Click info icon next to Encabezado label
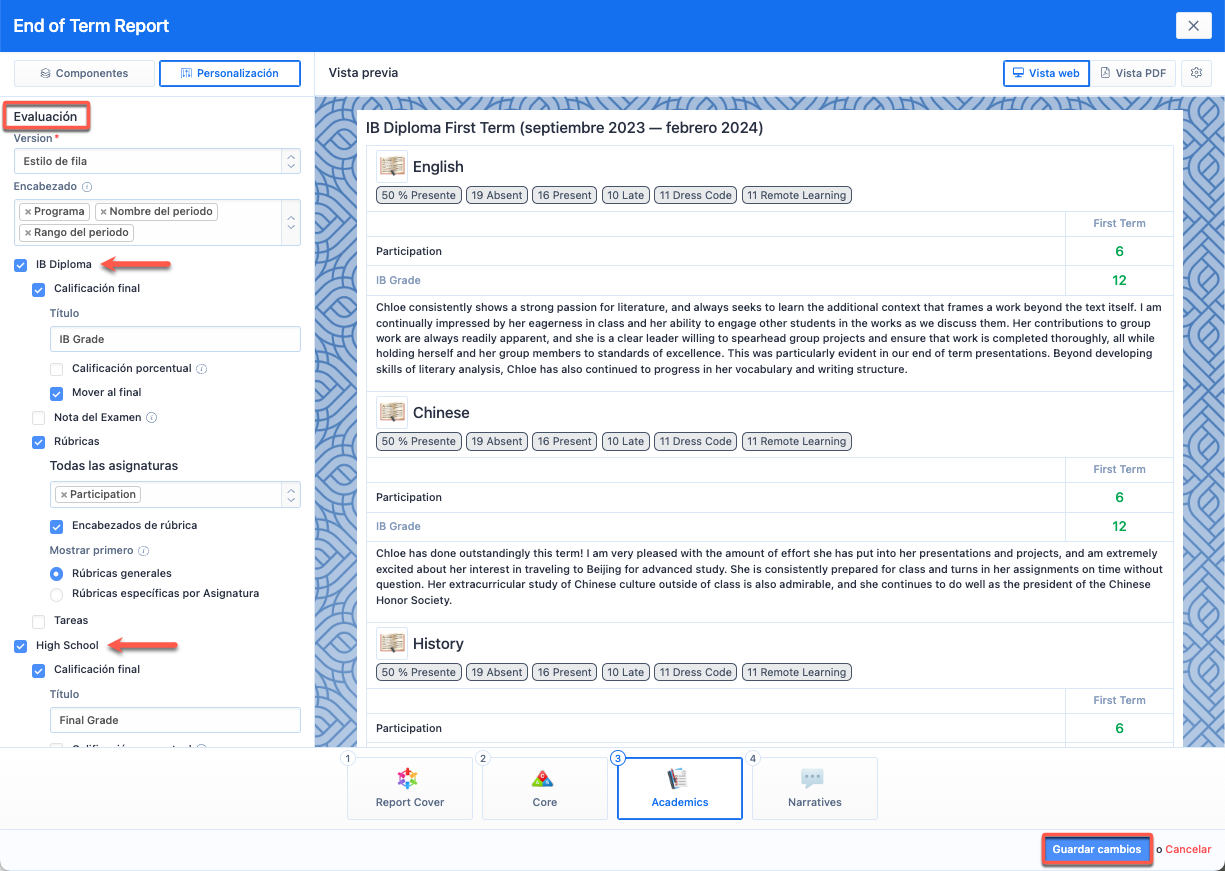Screen dimensions: 1225x871 point(87,187)
